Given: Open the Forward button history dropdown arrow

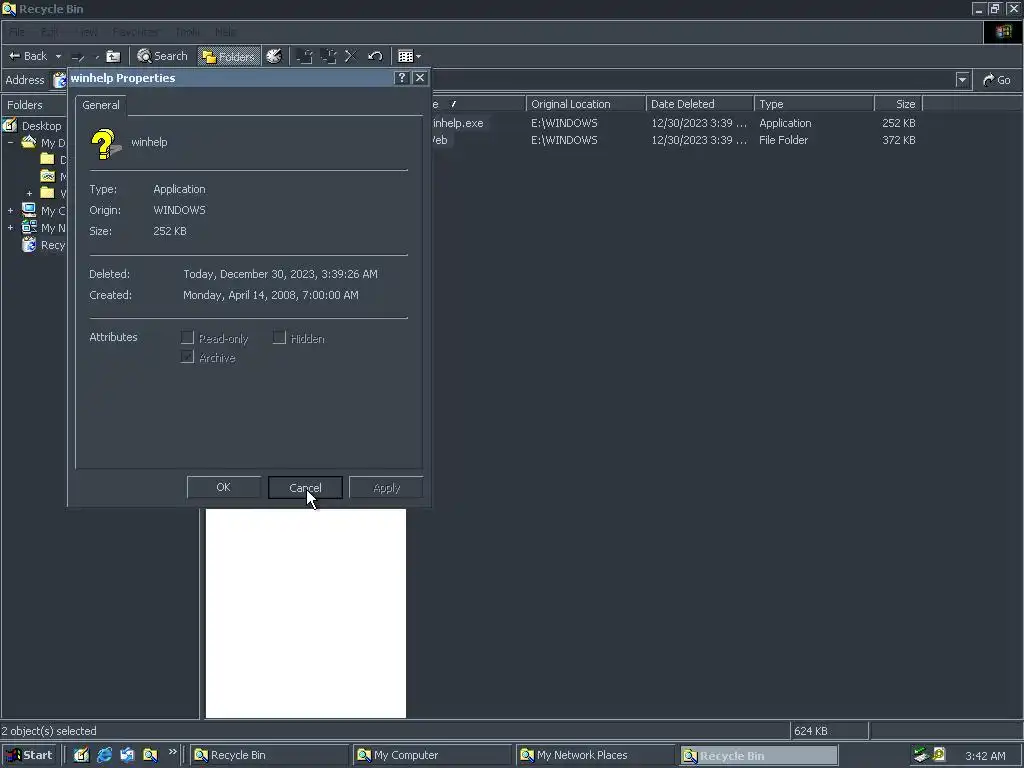Looking at the screenshot, I should (97, 56).
